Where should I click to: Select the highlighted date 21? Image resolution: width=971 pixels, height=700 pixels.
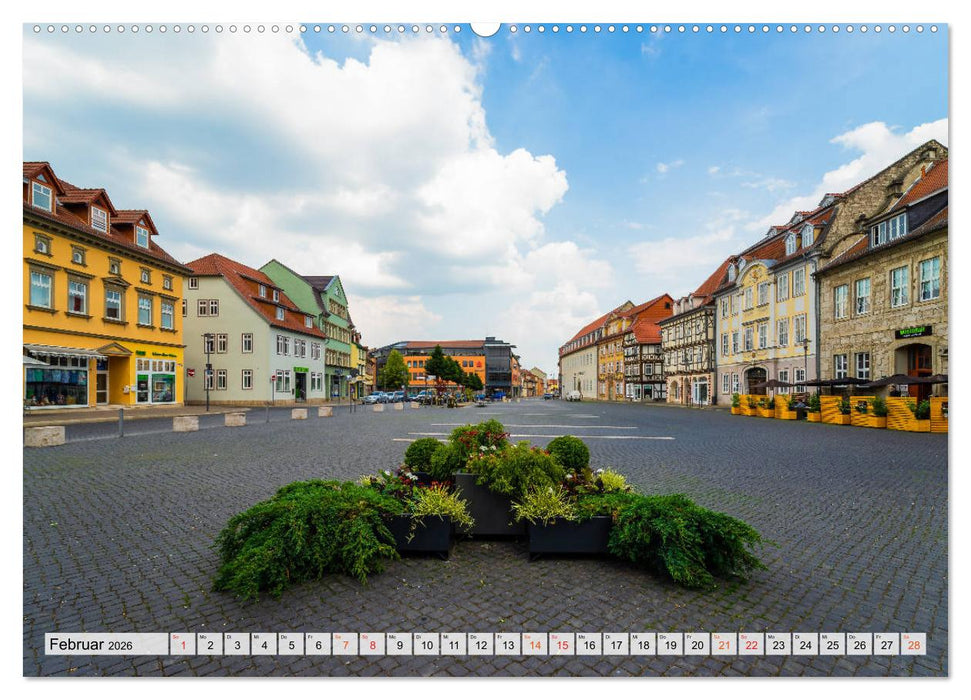click(722, 646)
